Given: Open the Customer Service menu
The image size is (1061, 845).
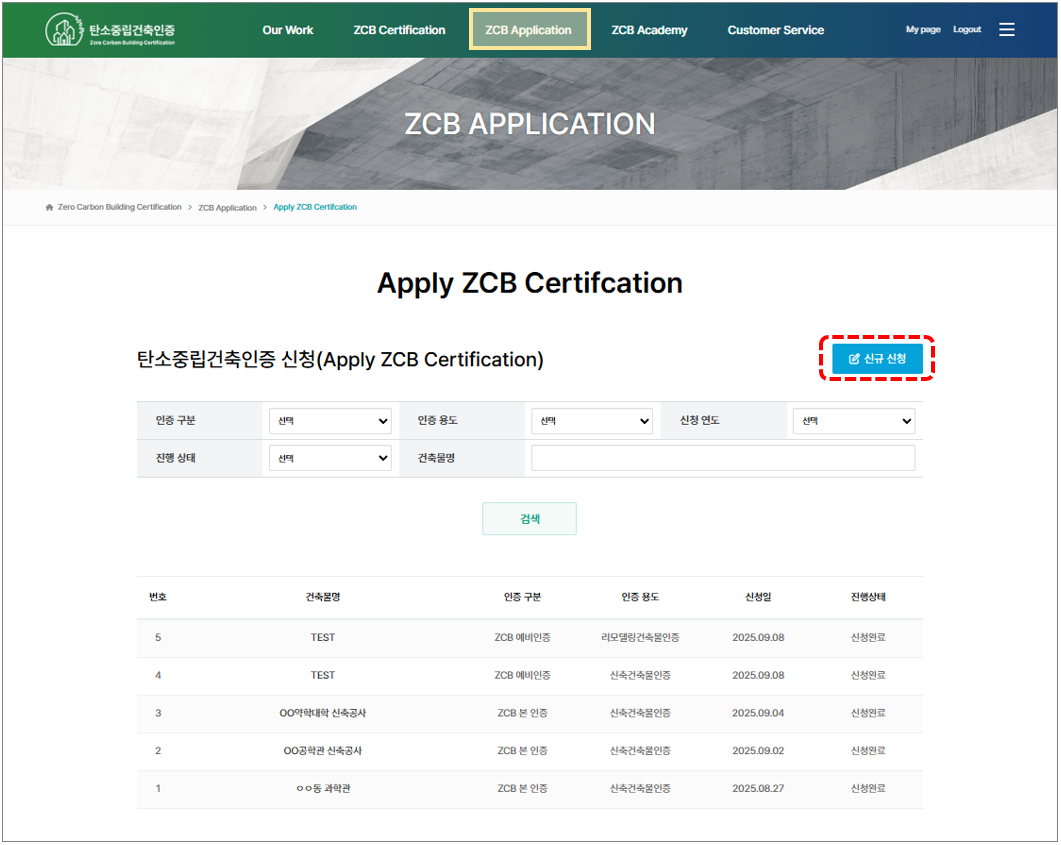Looking at the screenshot, I should point(776,30).
